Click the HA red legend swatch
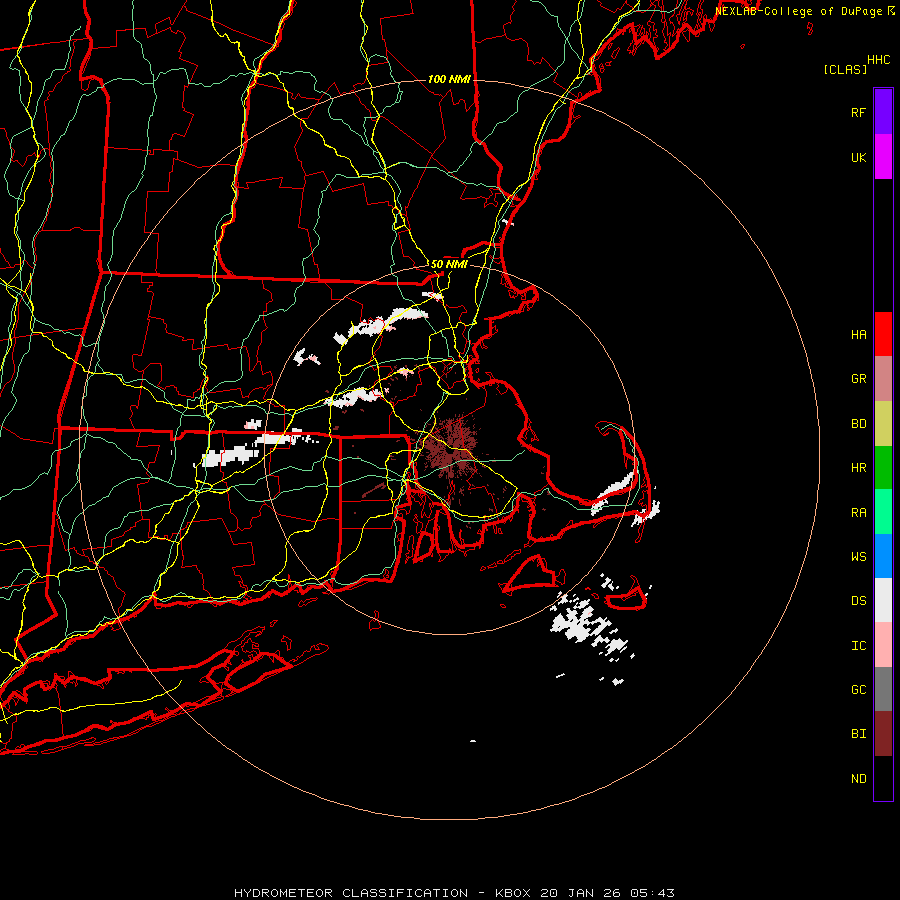The image size is (900, 900). [x=883, y=334]
